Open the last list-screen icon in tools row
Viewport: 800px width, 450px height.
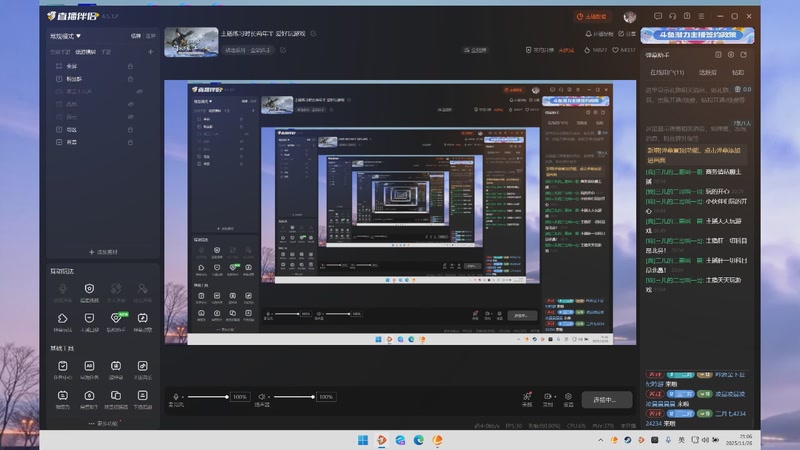pos(142,395)
